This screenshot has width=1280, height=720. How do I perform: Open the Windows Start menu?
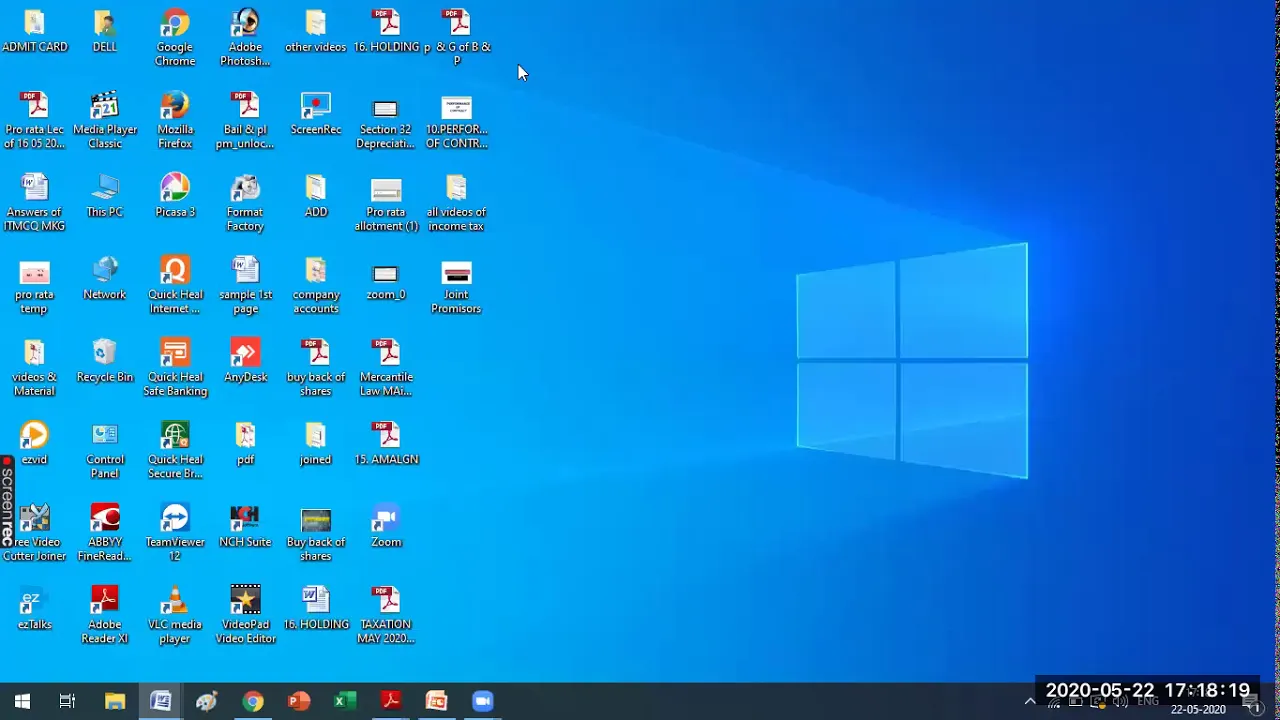pyautogui.click(x=22, y=701)
